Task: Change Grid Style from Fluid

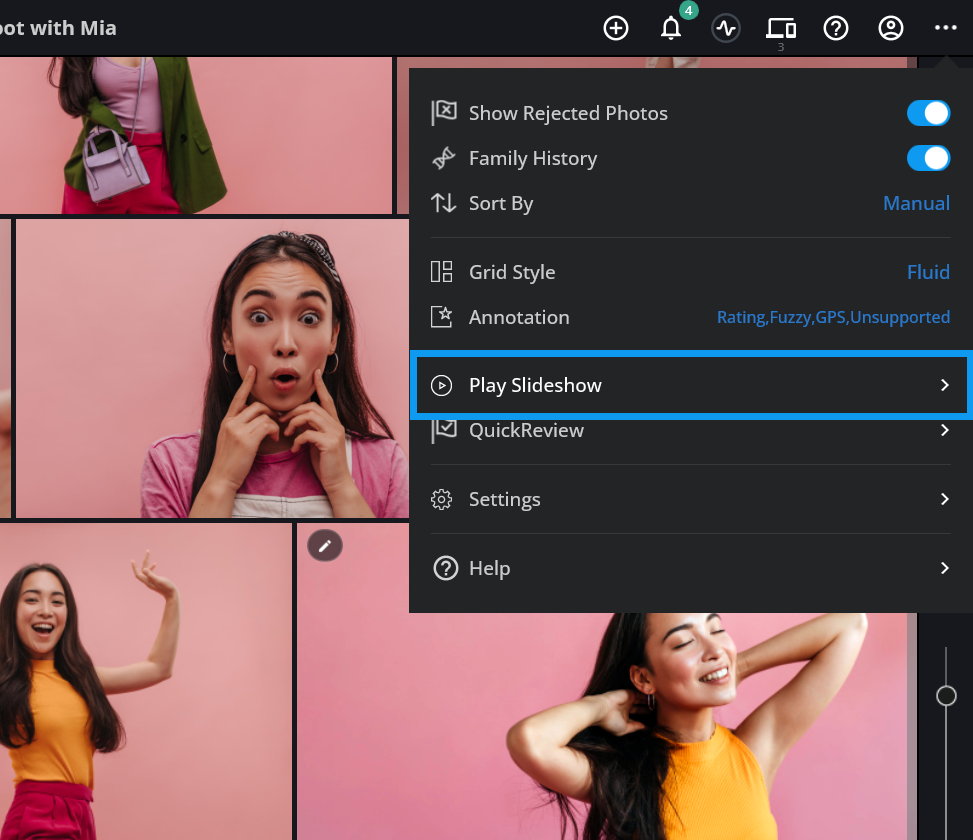Action: click(x=927, y=272)
